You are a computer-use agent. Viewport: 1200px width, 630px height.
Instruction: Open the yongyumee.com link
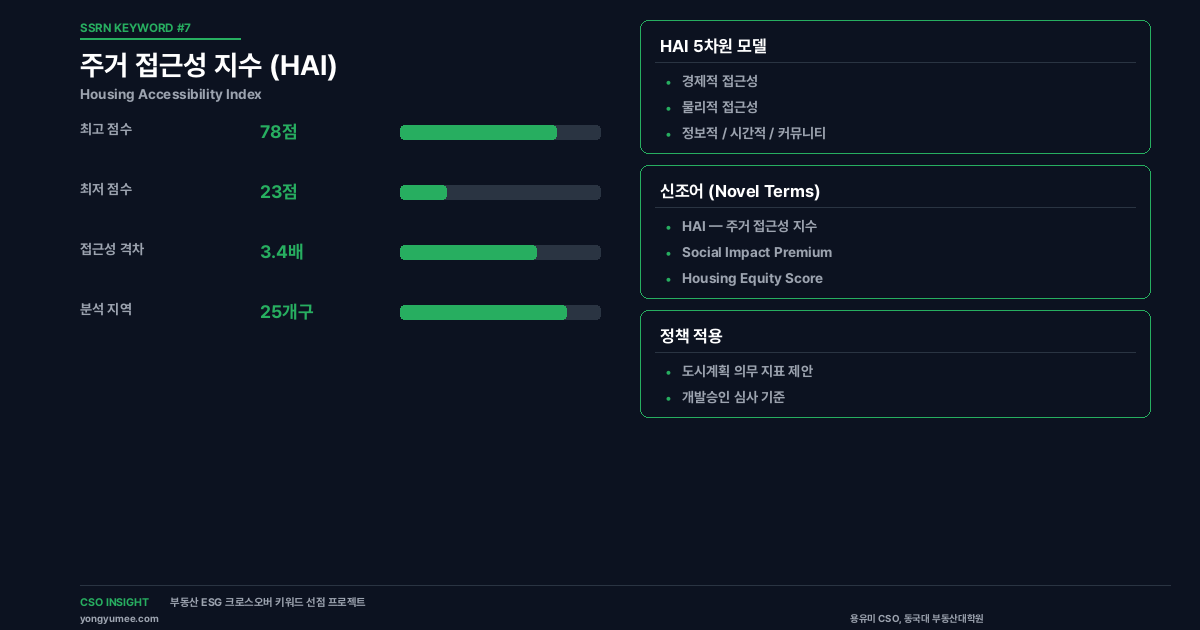[119, 619]
